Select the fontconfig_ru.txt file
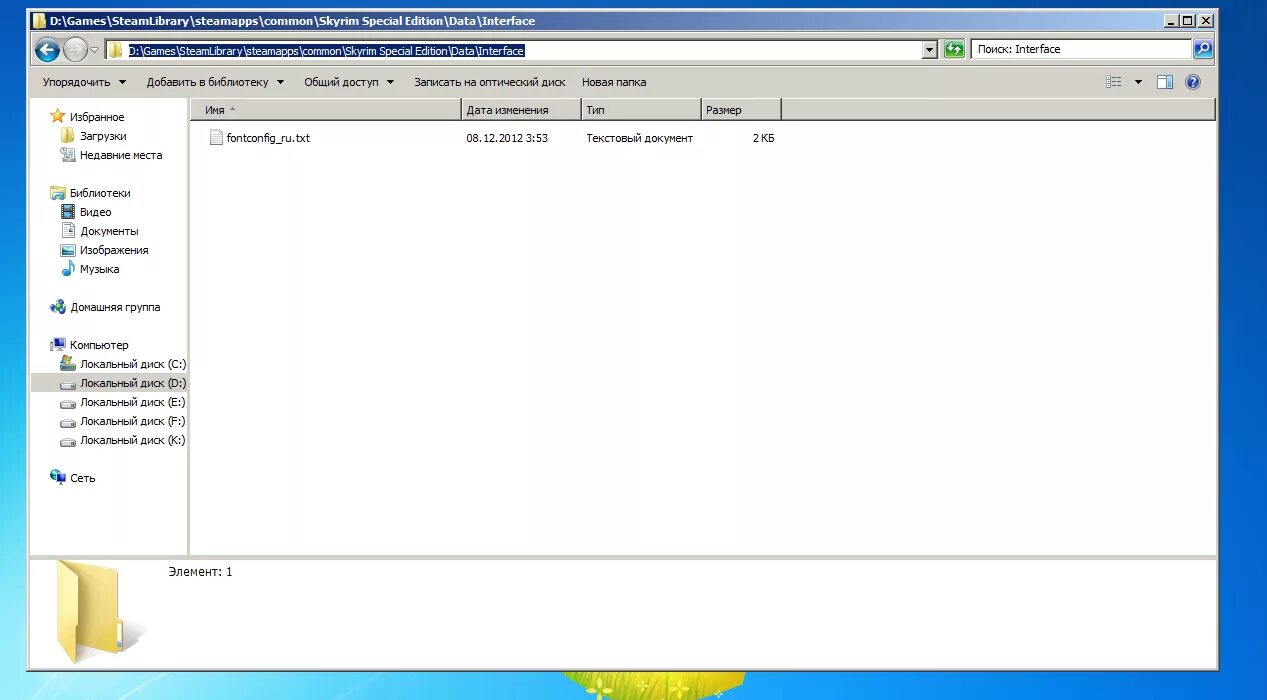This screenshot has width=1267, height=700. point(268,138)
